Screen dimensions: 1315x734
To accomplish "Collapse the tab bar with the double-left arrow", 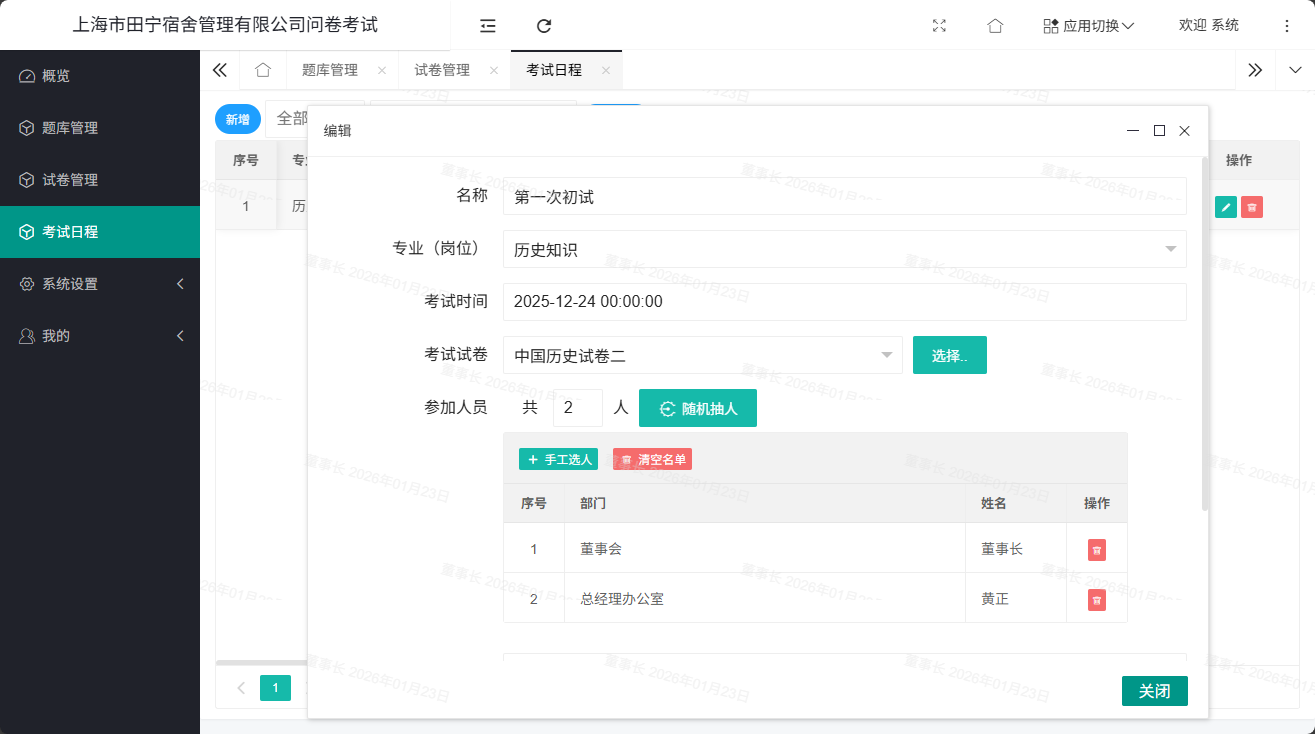I will click(x=219, y=70).
